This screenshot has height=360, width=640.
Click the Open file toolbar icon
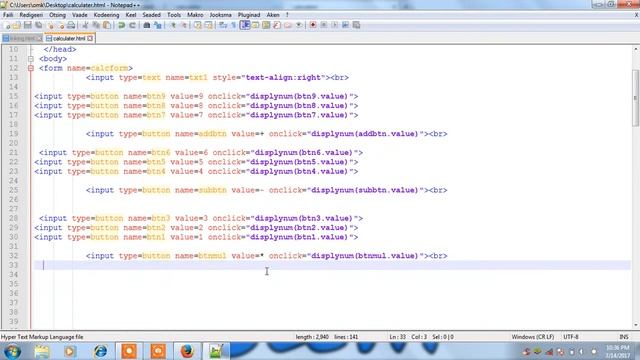17,25
